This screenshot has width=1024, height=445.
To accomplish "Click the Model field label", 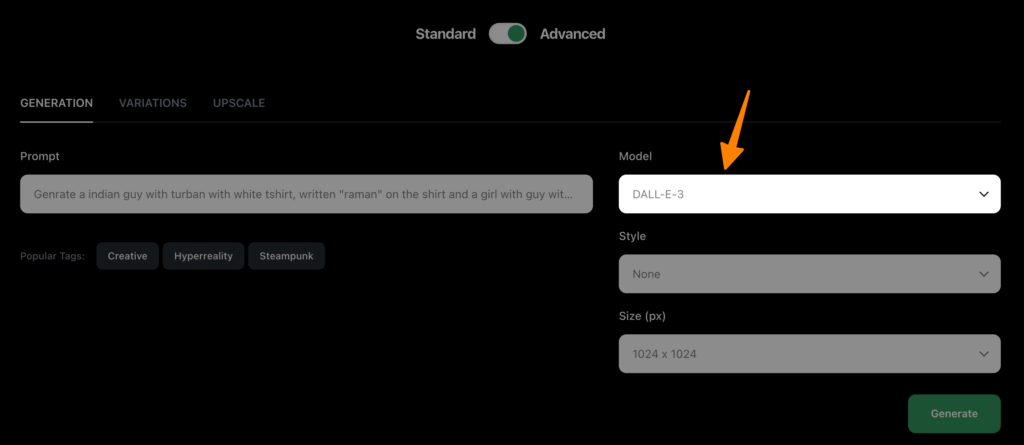I will (x=635, y=157).
